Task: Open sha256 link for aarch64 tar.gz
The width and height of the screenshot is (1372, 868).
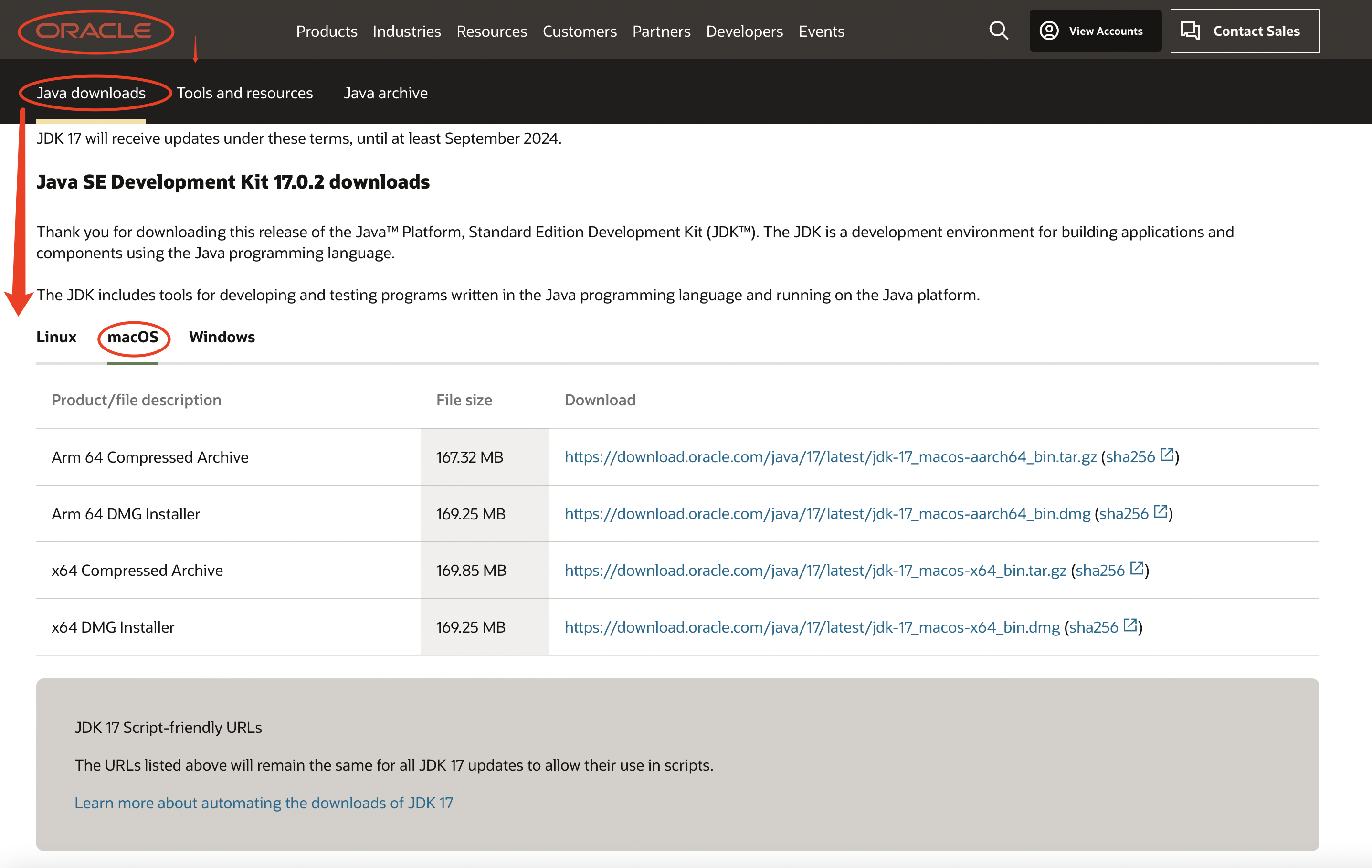Action: click(1130, 457)
